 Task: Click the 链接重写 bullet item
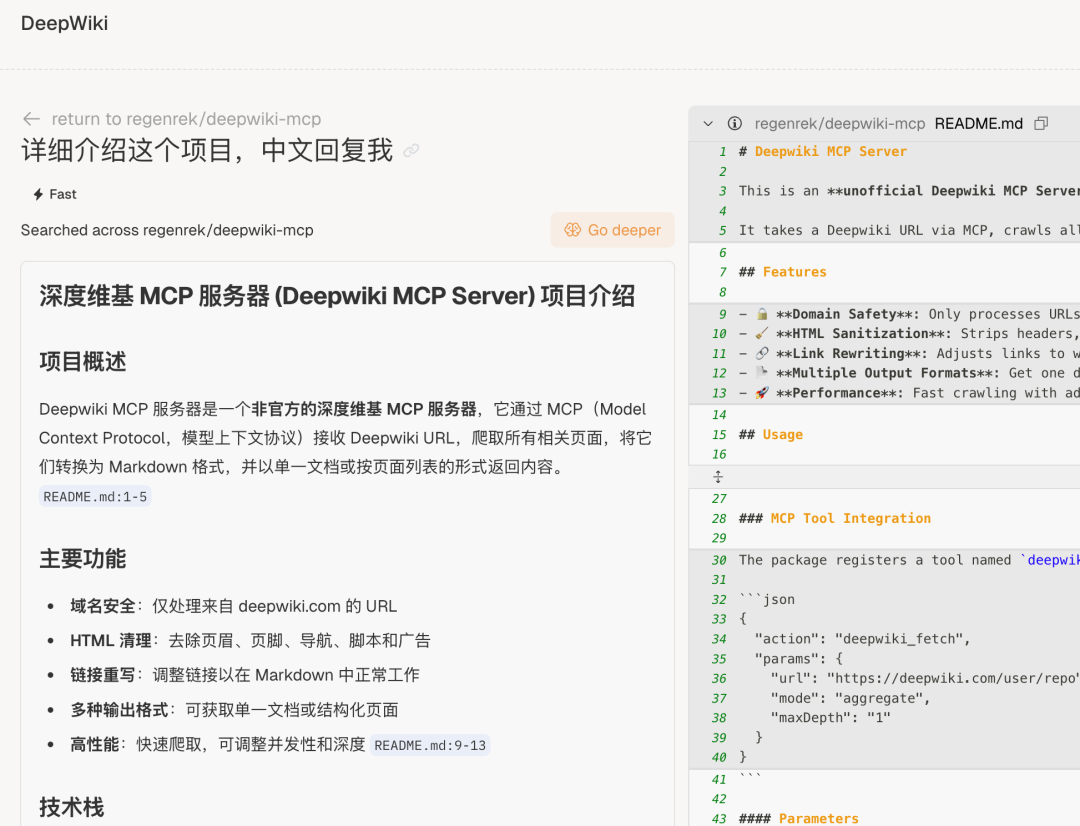point(245,675)
